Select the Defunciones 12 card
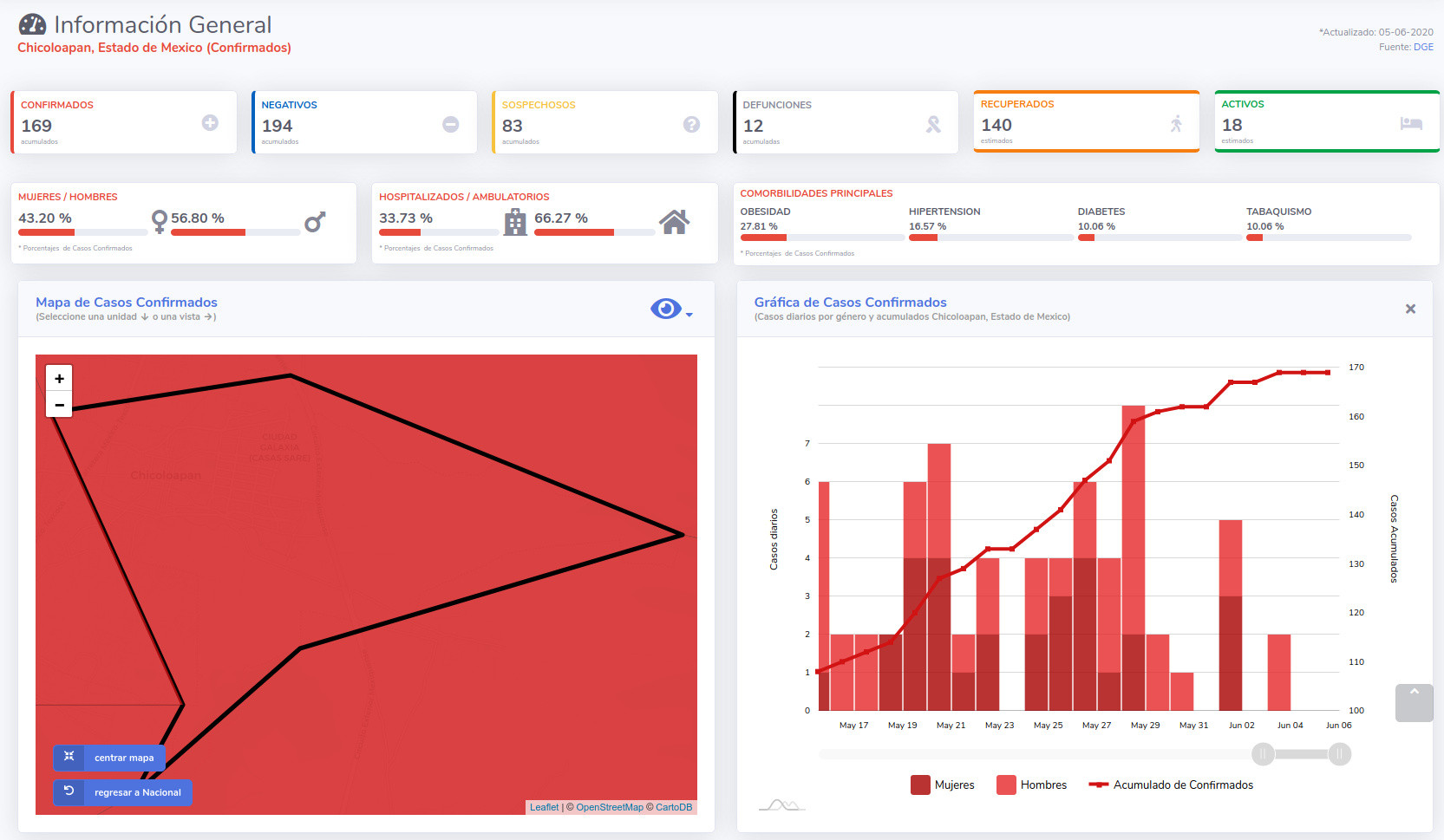Viewport: 1444px width, 840px height. coord(846,122)
